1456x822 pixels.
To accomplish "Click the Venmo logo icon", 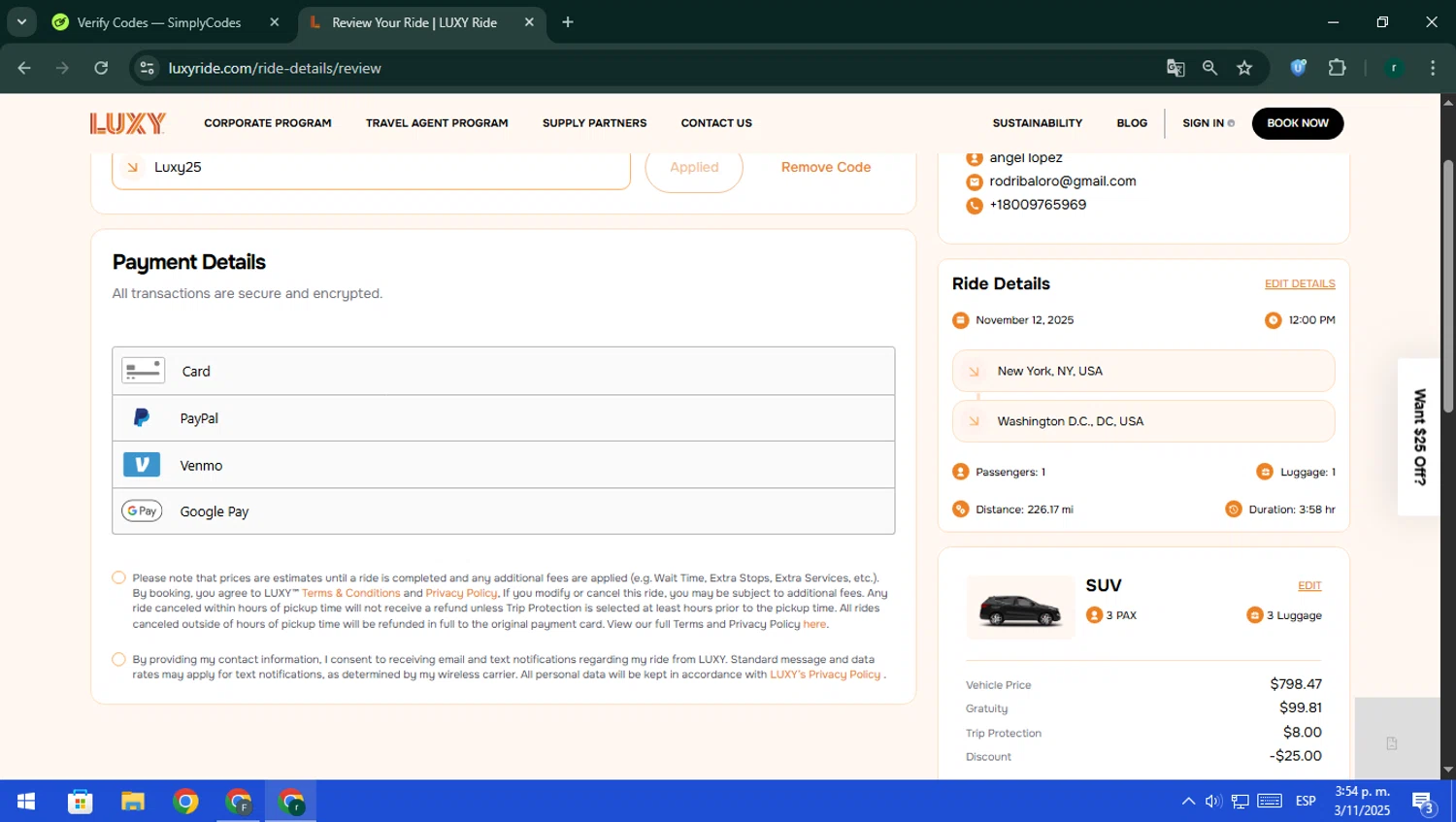I will (x=142, y=465).
